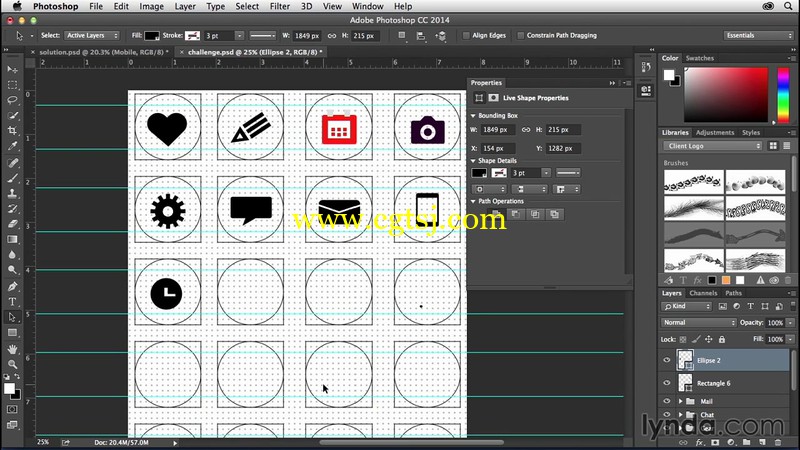Switch to the Channels tab

pyautogui.click(x=703, y=293)
